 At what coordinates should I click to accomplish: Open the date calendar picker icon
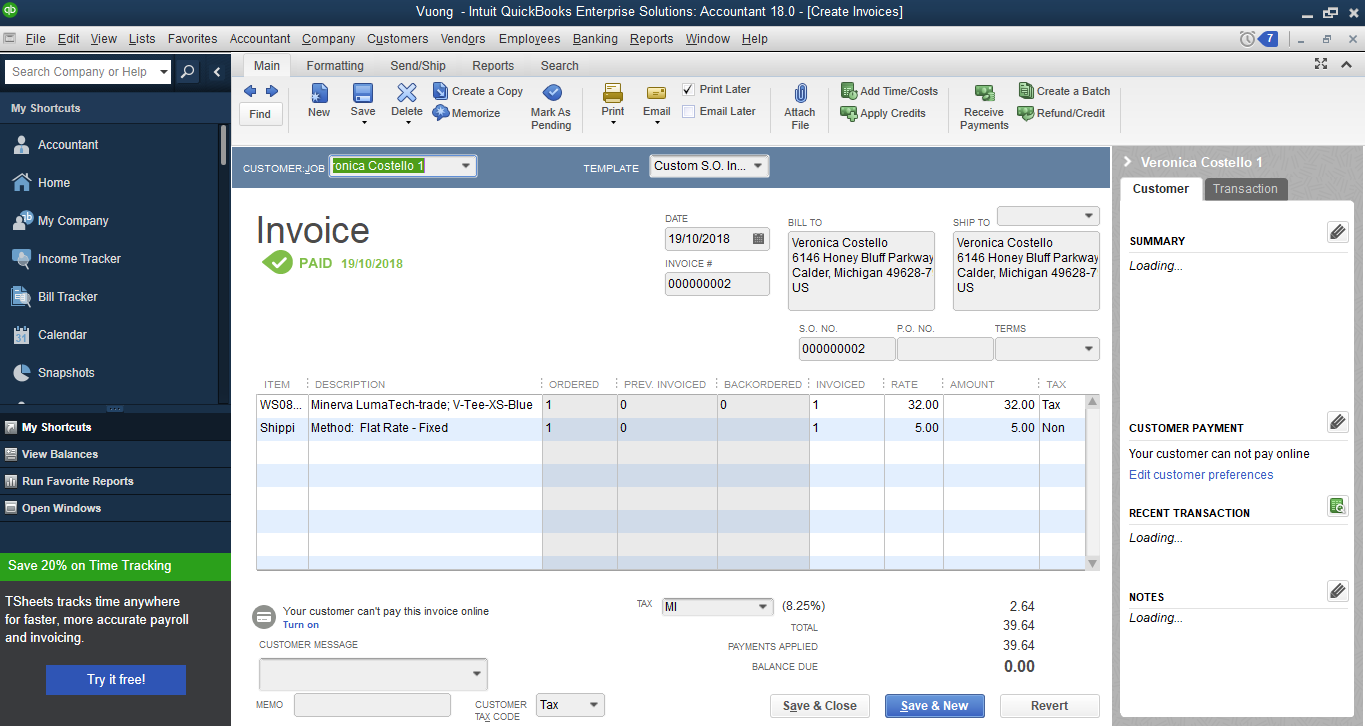point(759,239)
